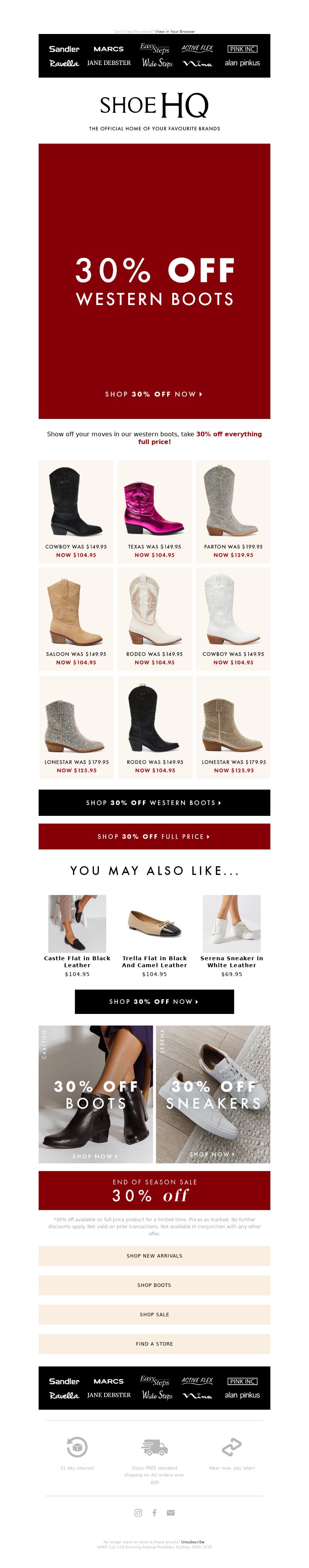The height and width of the screenshot is (1568, 309).
Task: Click the Sandler brand logo in top banner
Action: (64, 49)
